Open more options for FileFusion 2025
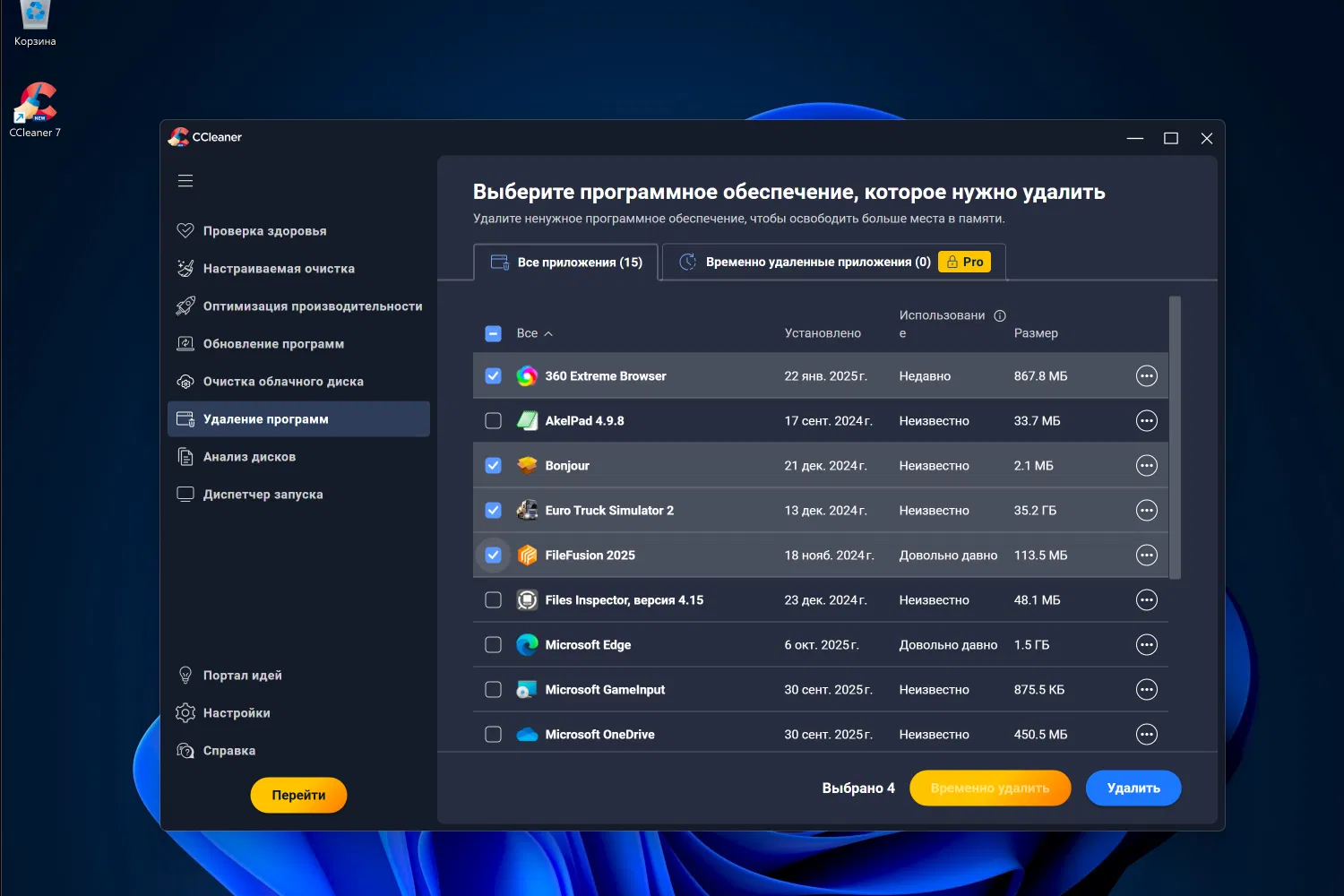This screenshot has height=896, width=1344. click(x=1147, y=556)
